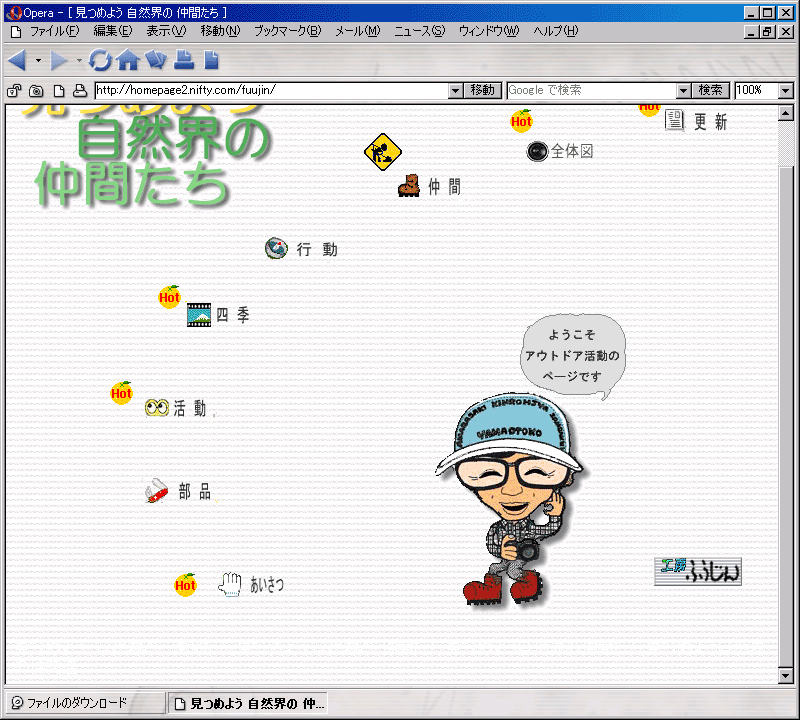Click the glove icon beside あいさつ
The image size is (800, 720).
230,584
